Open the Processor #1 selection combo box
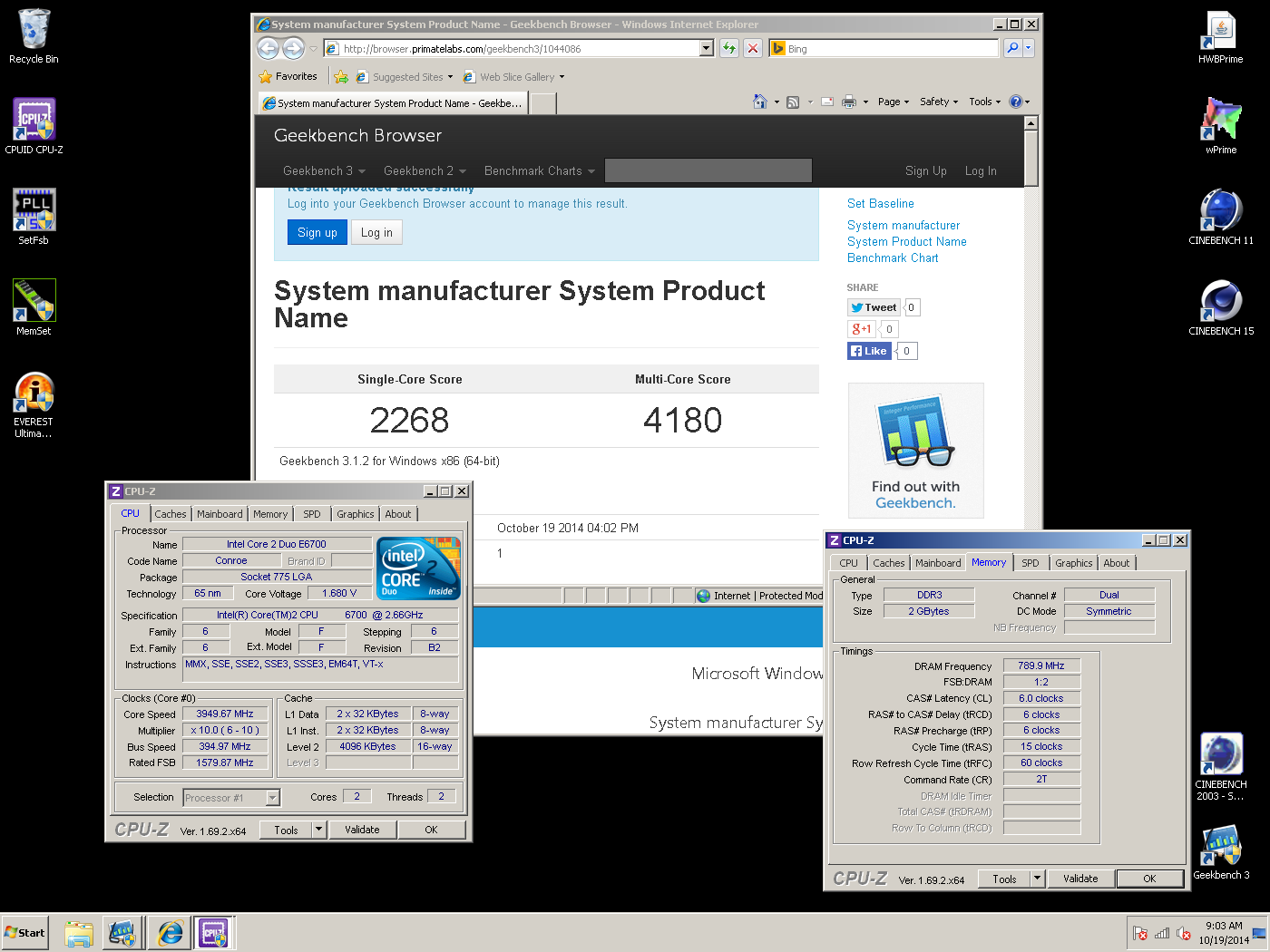1270x952 pixels. tap(232, 798)
